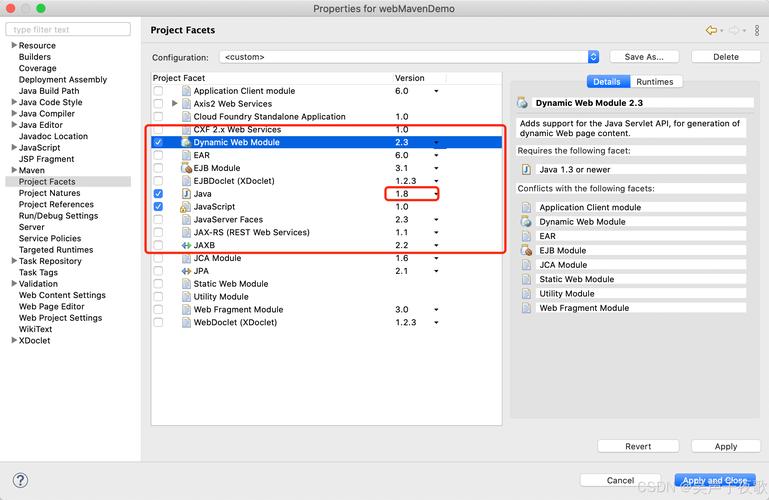
Task: Click the JAXB facet icon
Action: (185, 245)
